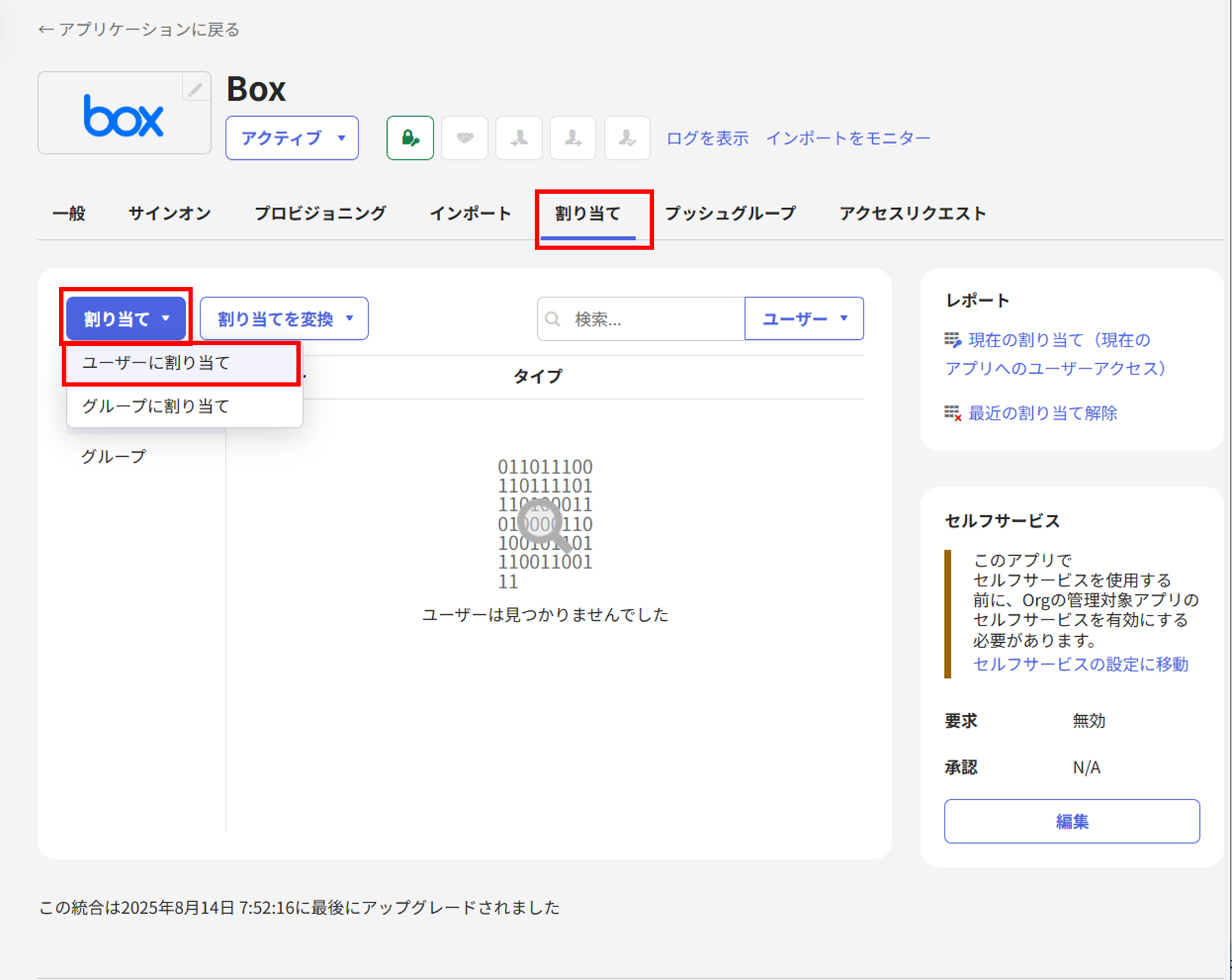Click the green lock-and-key sign-on icon
This screenshot has height=980, width=1232.
click(410, 138)
